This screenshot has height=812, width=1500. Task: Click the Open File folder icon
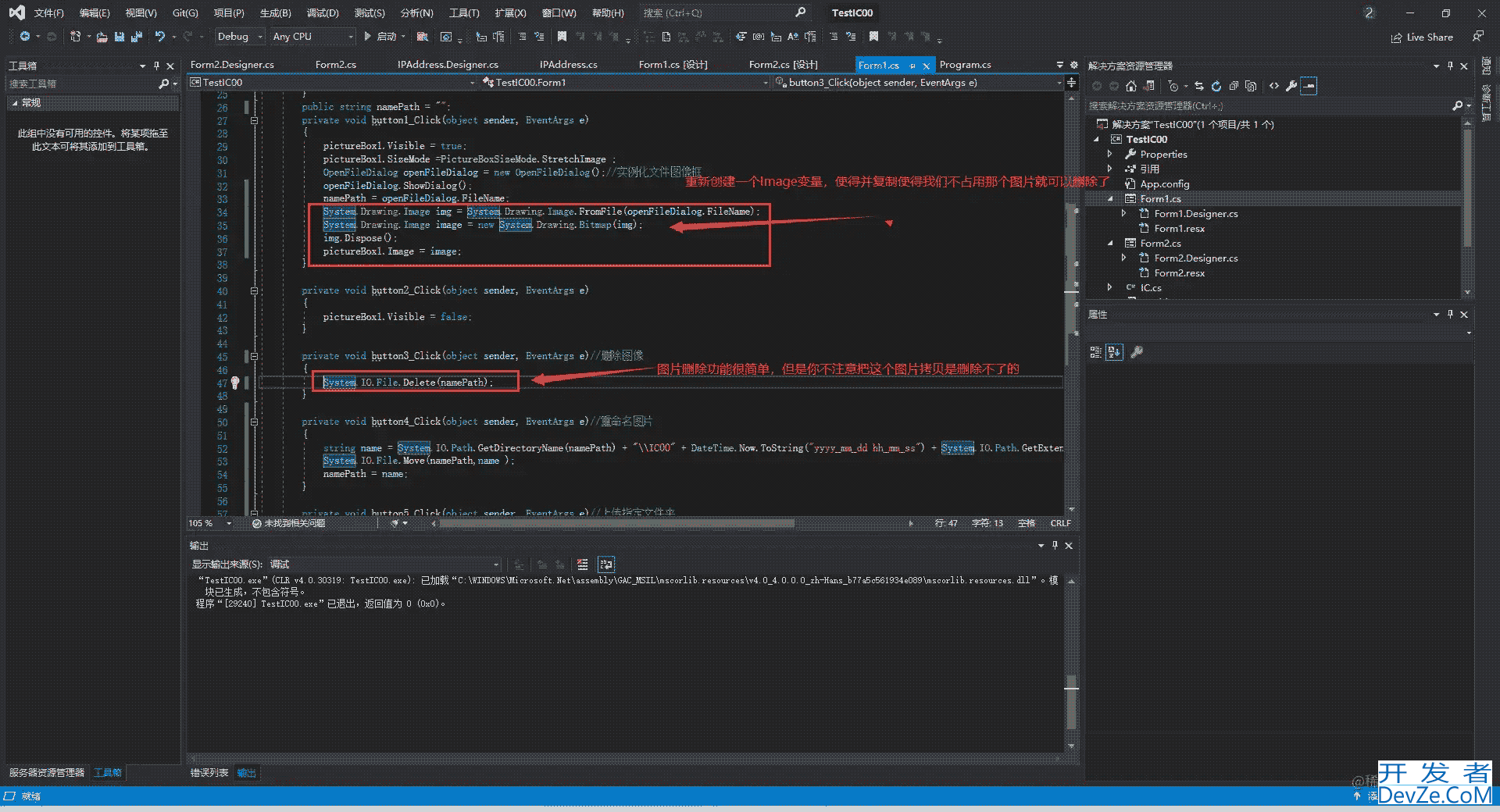pyautogui.click(x=102, y=37)
